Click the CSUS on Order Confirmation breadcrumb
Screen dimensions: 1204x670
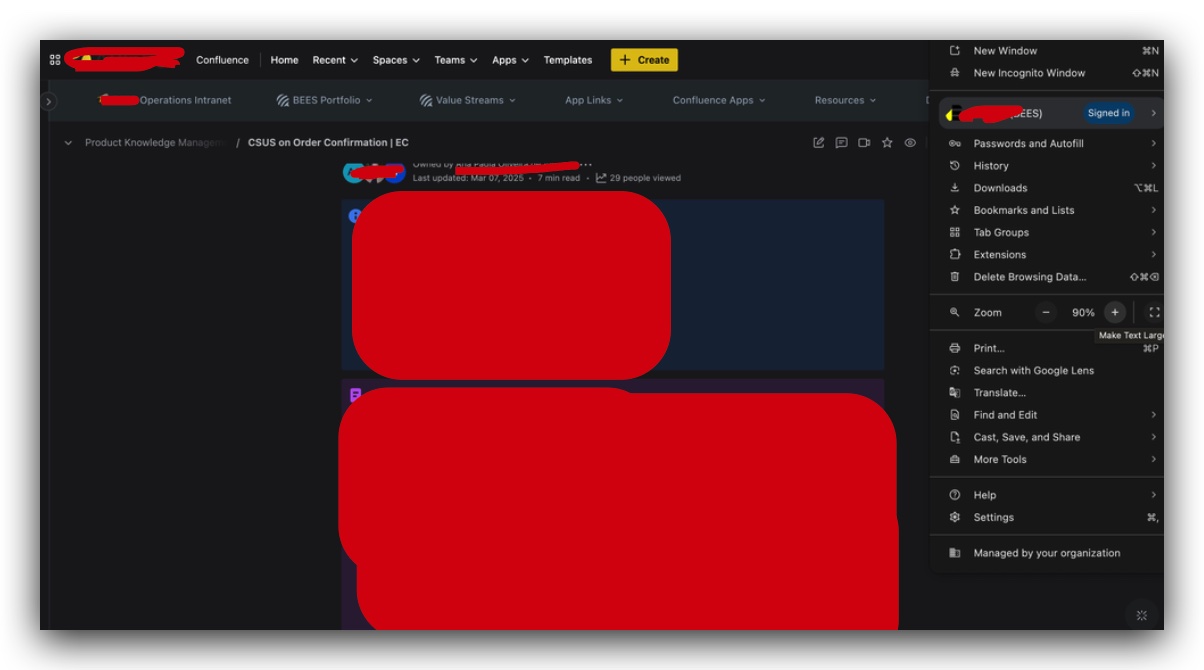pos(328,143)
